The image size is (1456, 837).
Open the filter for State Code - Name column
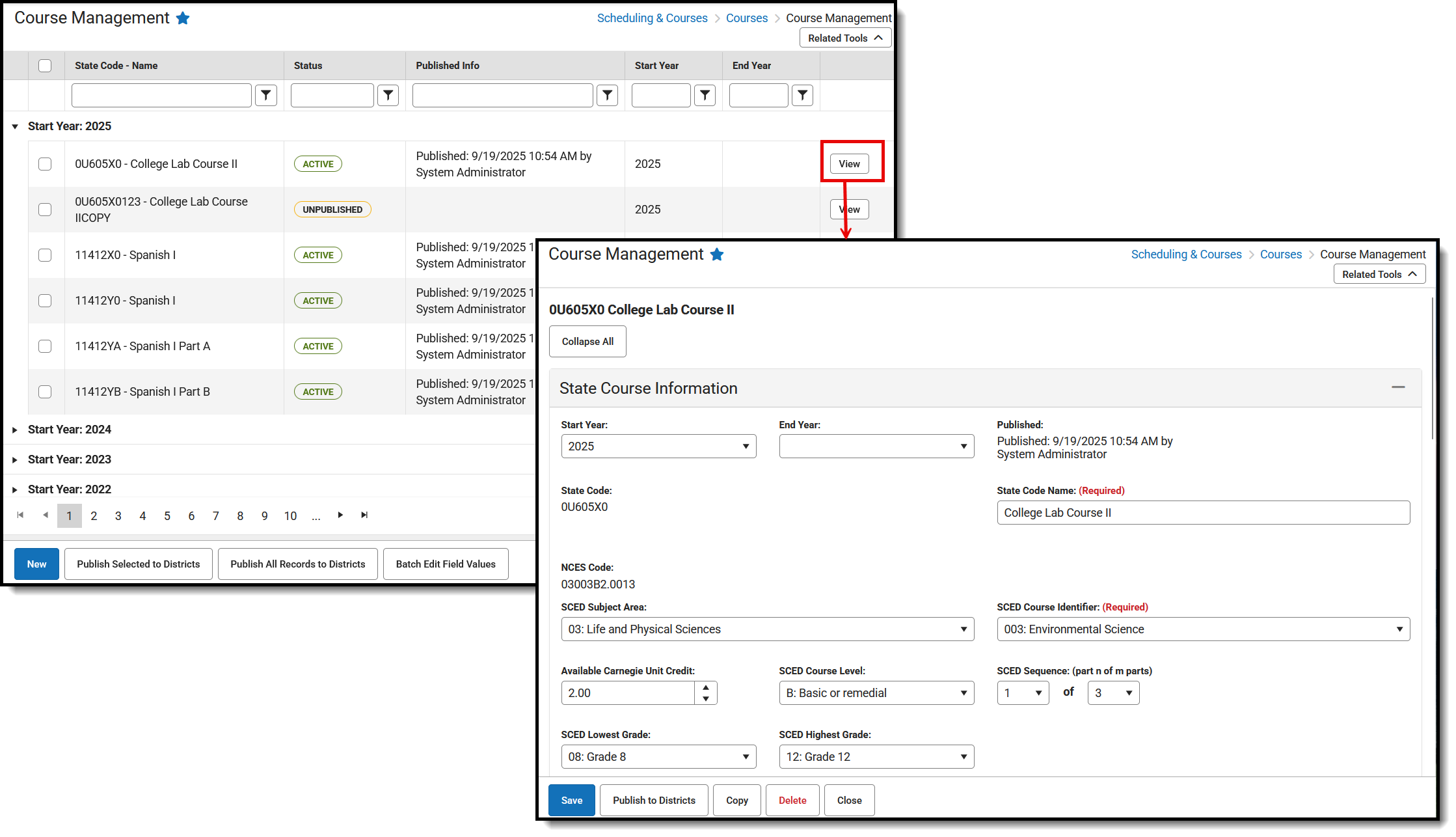pyautogui.click(x=266, y=95)
